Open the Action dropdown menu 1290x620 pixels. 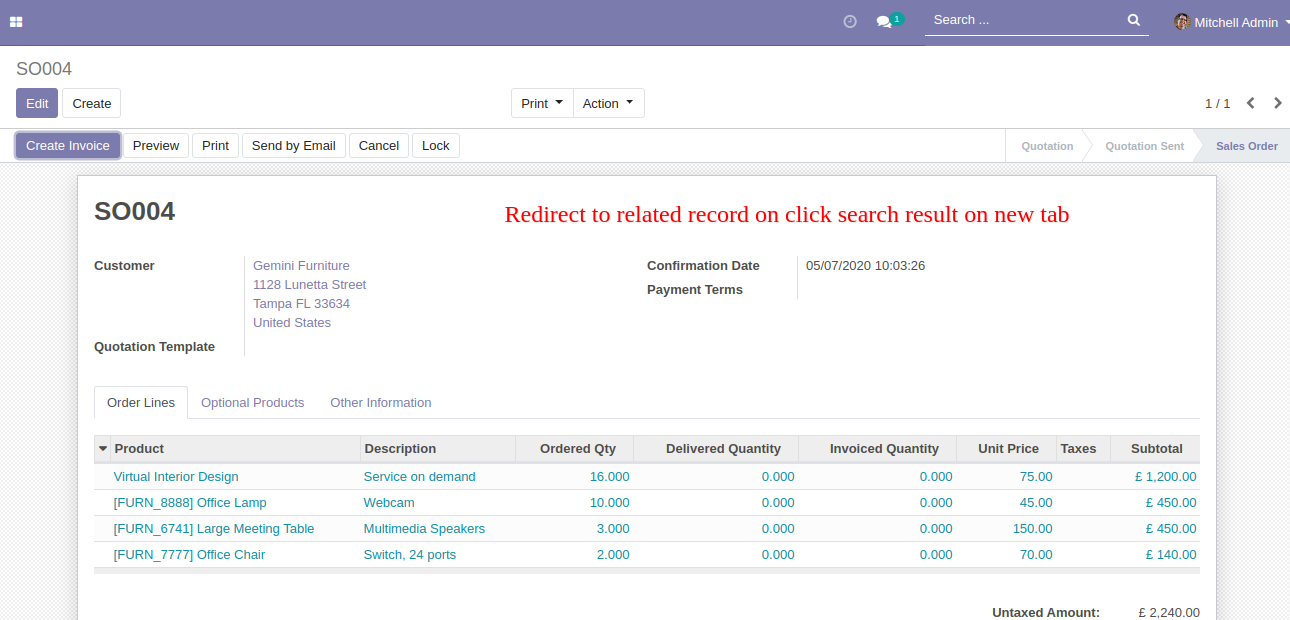point(608,103)
